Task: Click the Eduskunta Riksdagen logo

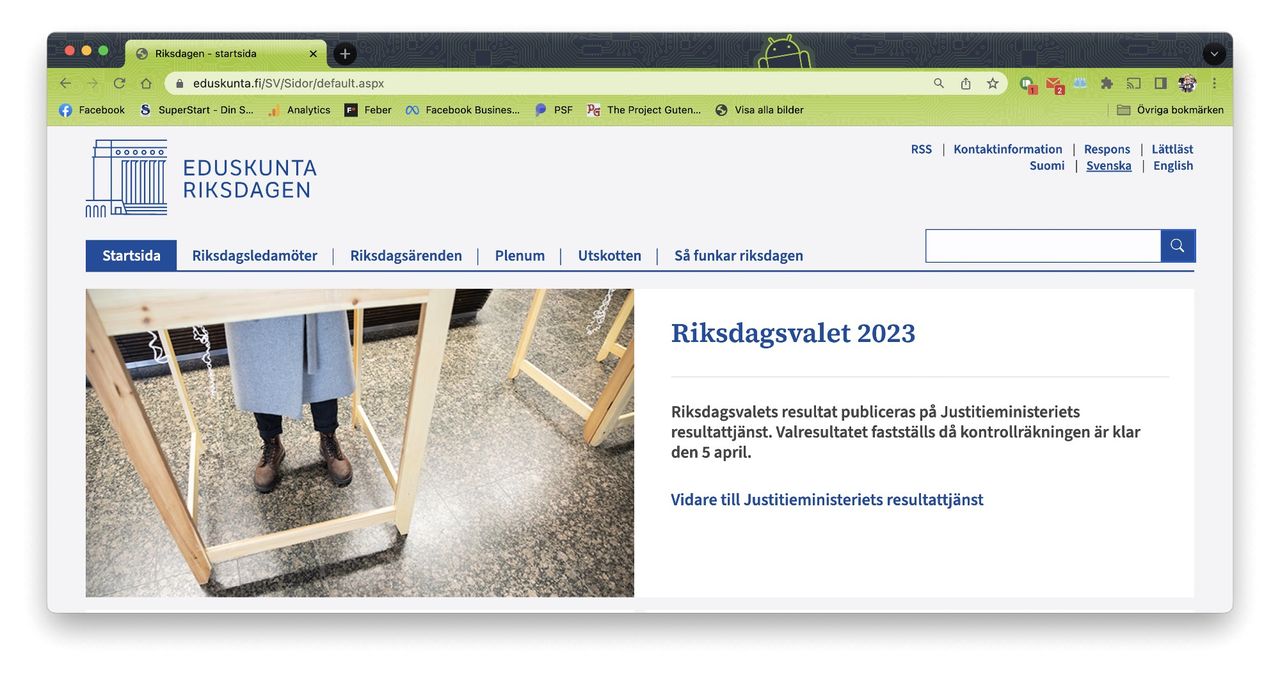Action: [200, 178]
